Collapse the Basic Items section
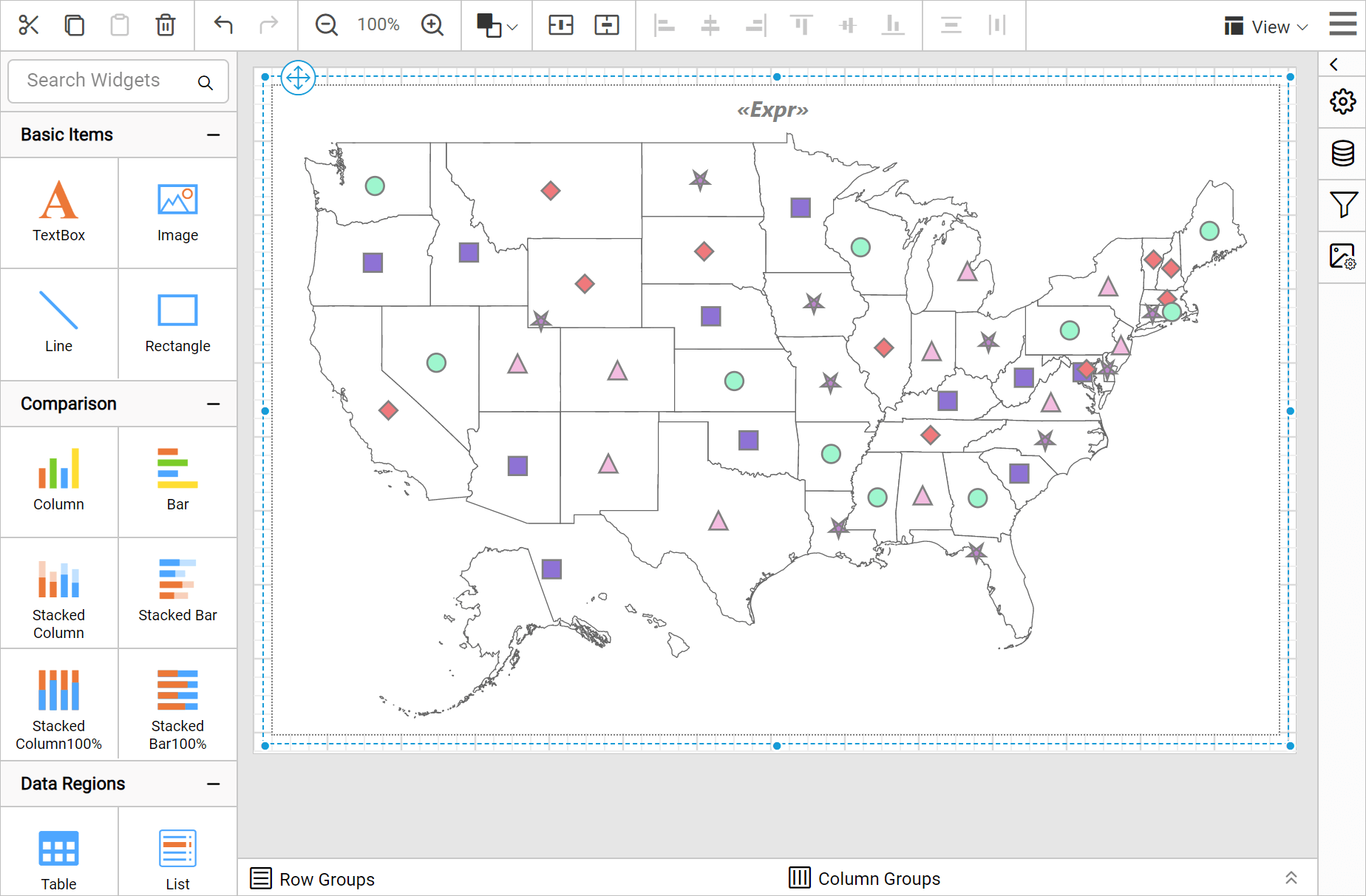1366x896 pixels. [214, 135]
